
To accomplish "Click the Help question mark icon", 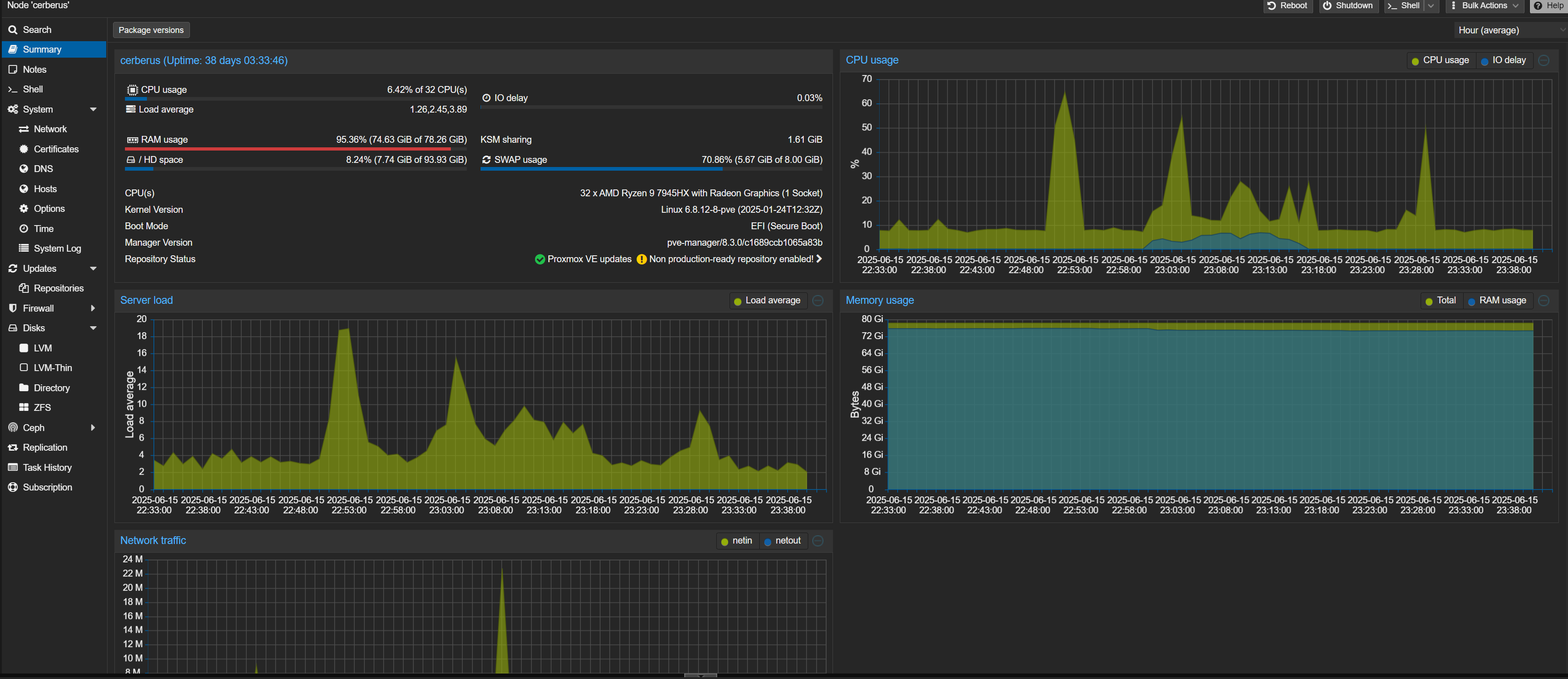I will [x=1538, y=5].
